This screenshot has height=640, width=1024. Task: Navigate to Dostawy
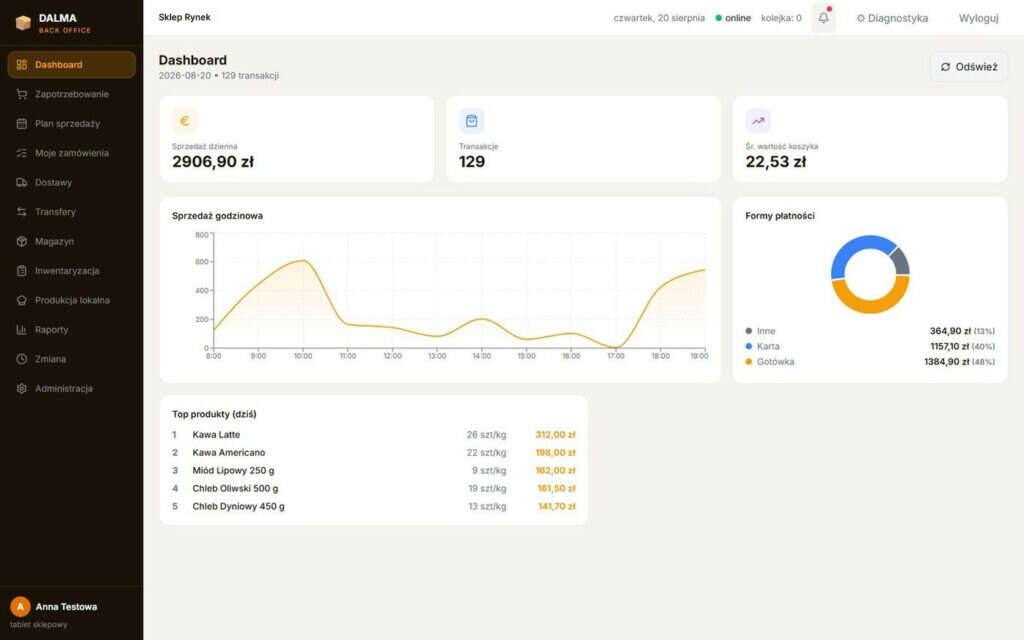pos(71,182)
